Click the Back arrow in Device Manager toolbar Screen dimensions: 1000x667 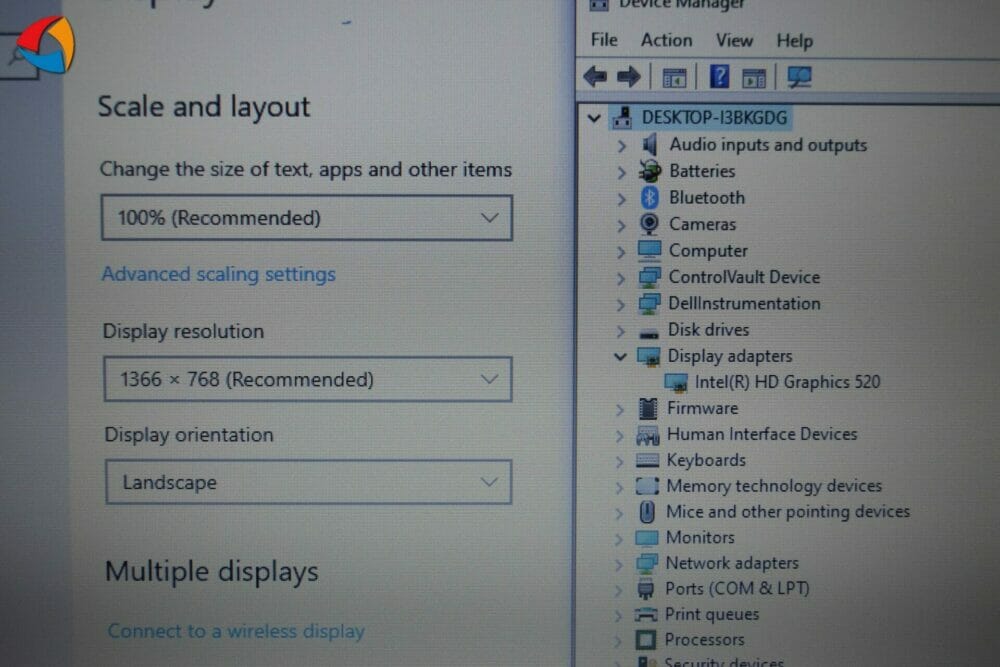coord(595,77)
